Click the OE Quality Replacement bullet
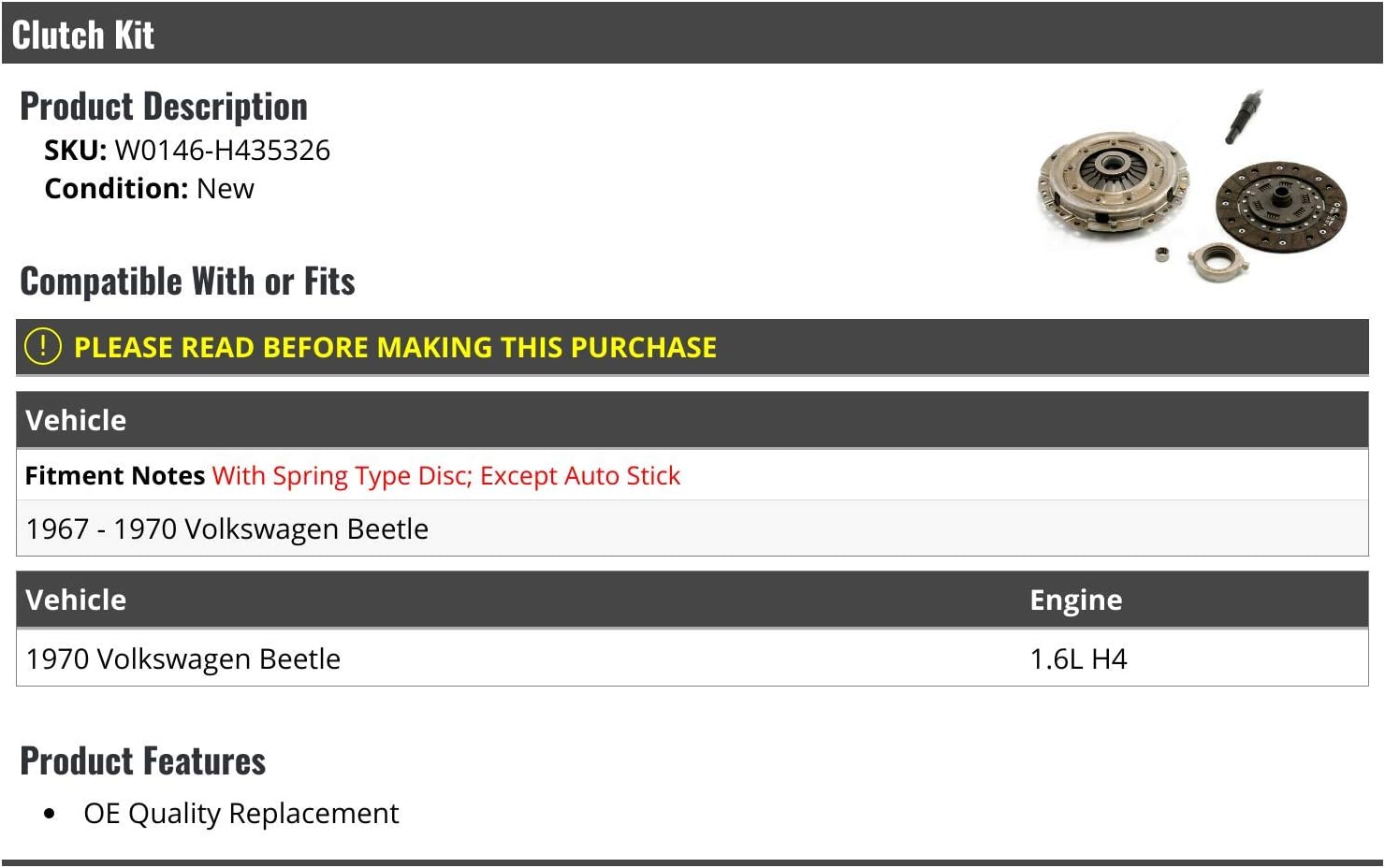The width and height of the screenshot is (1385, 868). click(x=241, y=814)
